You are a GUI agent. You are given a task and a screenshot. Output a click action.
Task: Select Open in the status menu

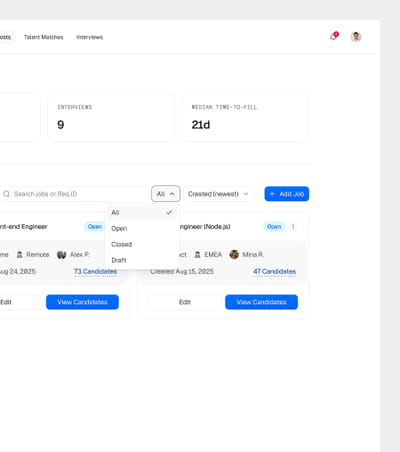coord(142,228)
